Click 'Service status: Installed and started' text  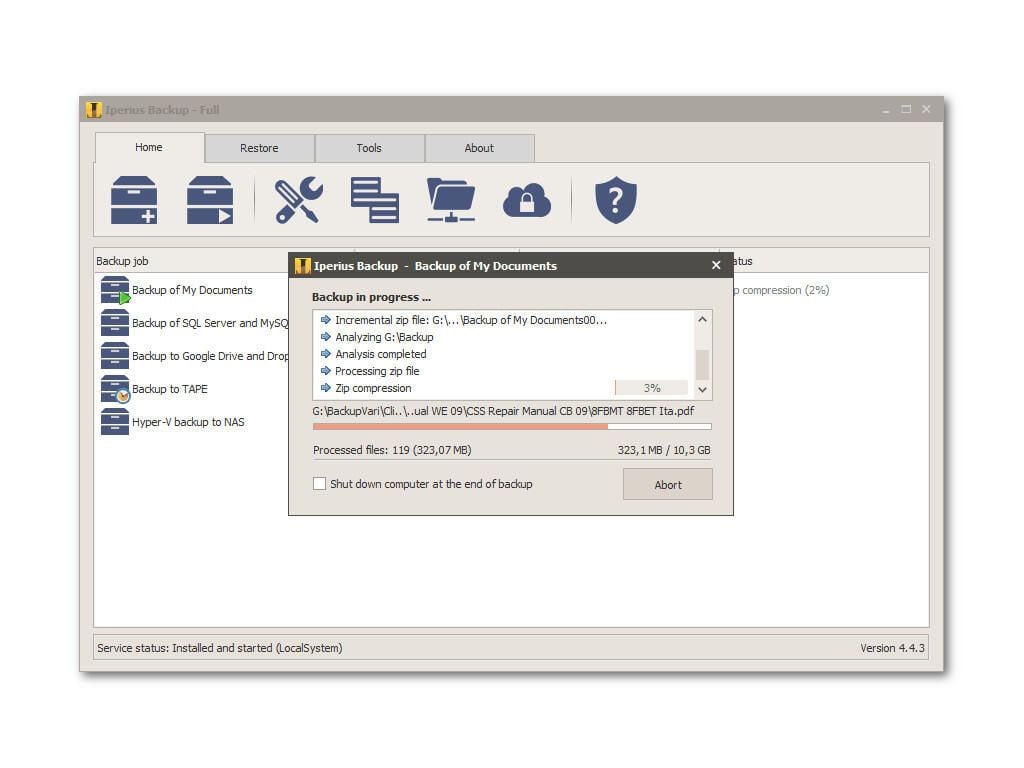(x=219, y=648)
